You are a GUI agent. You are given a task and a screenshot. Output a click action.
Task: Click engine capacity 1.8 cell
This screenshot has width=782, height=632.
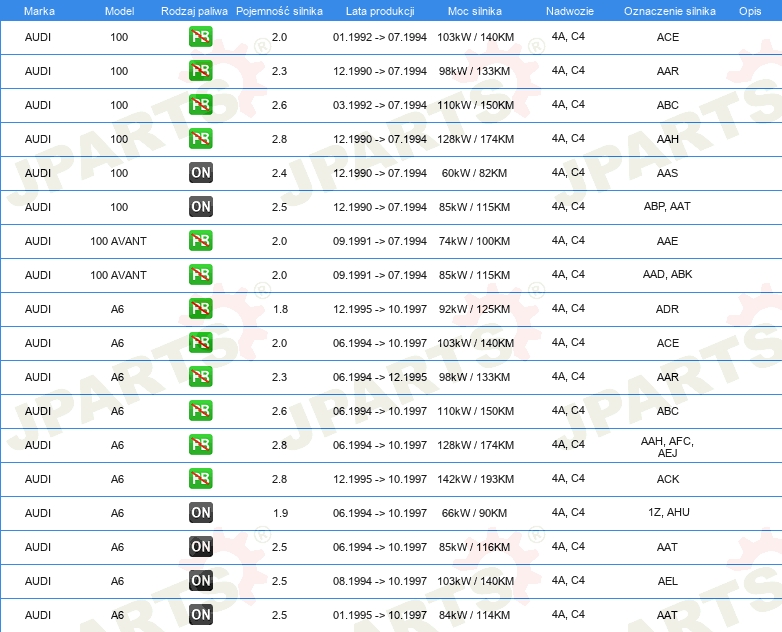(x=280, y=309)
